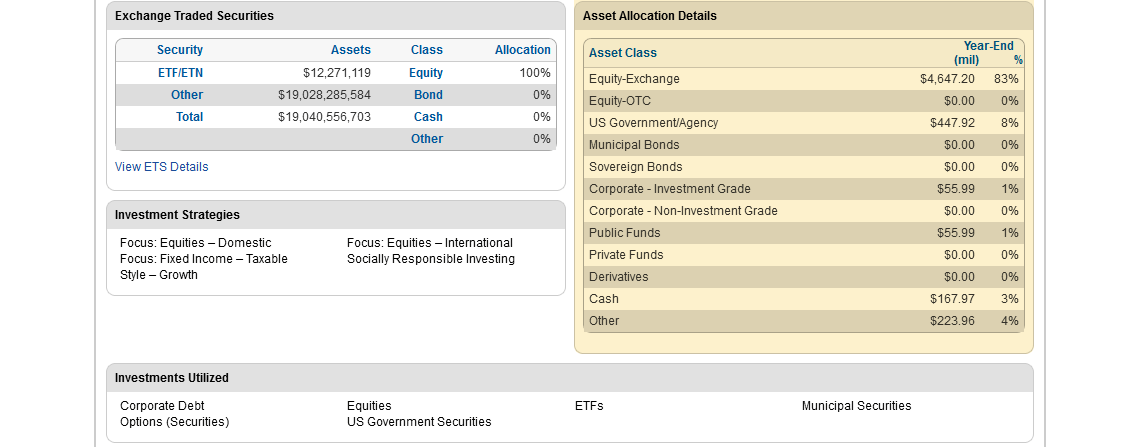The height and width of the screenshot is (447, 1140).
Task: Click the Security column header
Action: click(x=180, y=50)
